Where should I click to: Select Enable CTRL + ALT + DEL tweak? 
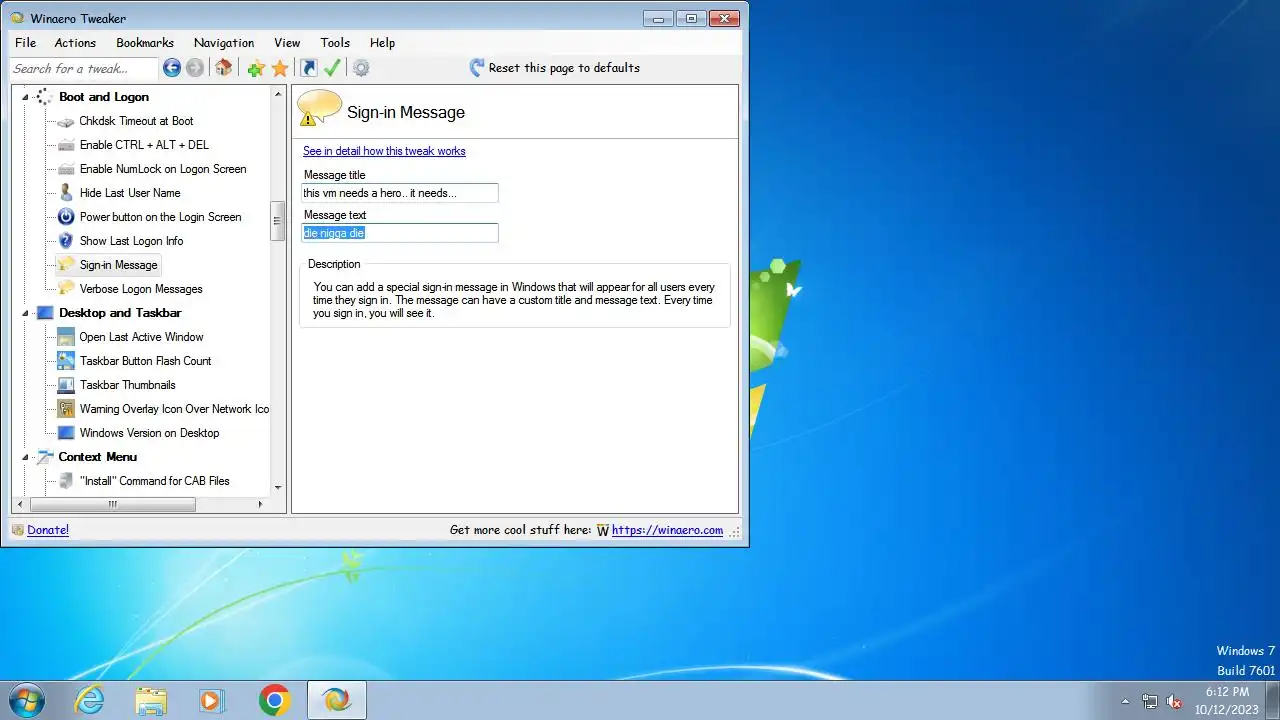click(x=144, y=145)
